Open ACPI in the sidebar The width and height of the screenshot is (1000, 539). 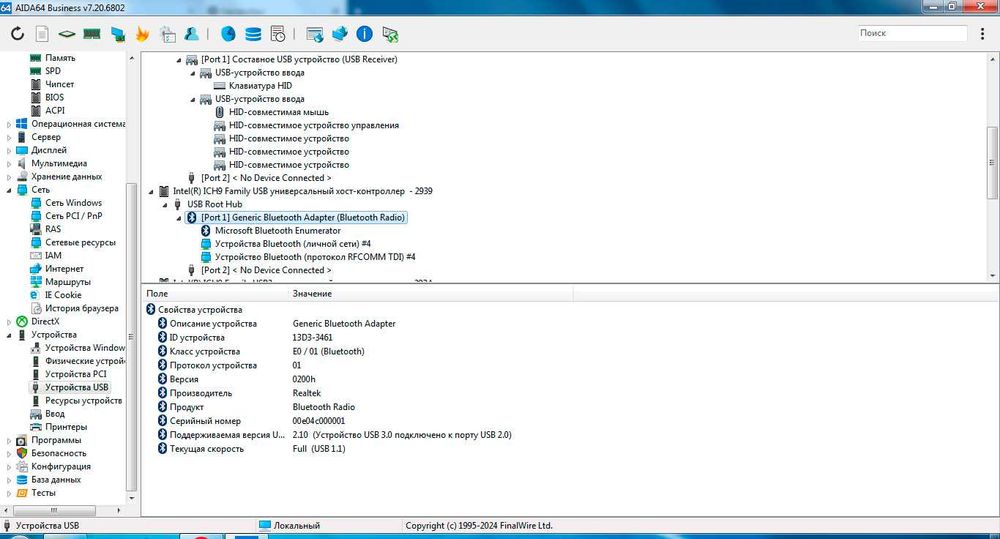pyautogui.click(x=55, y=110)
